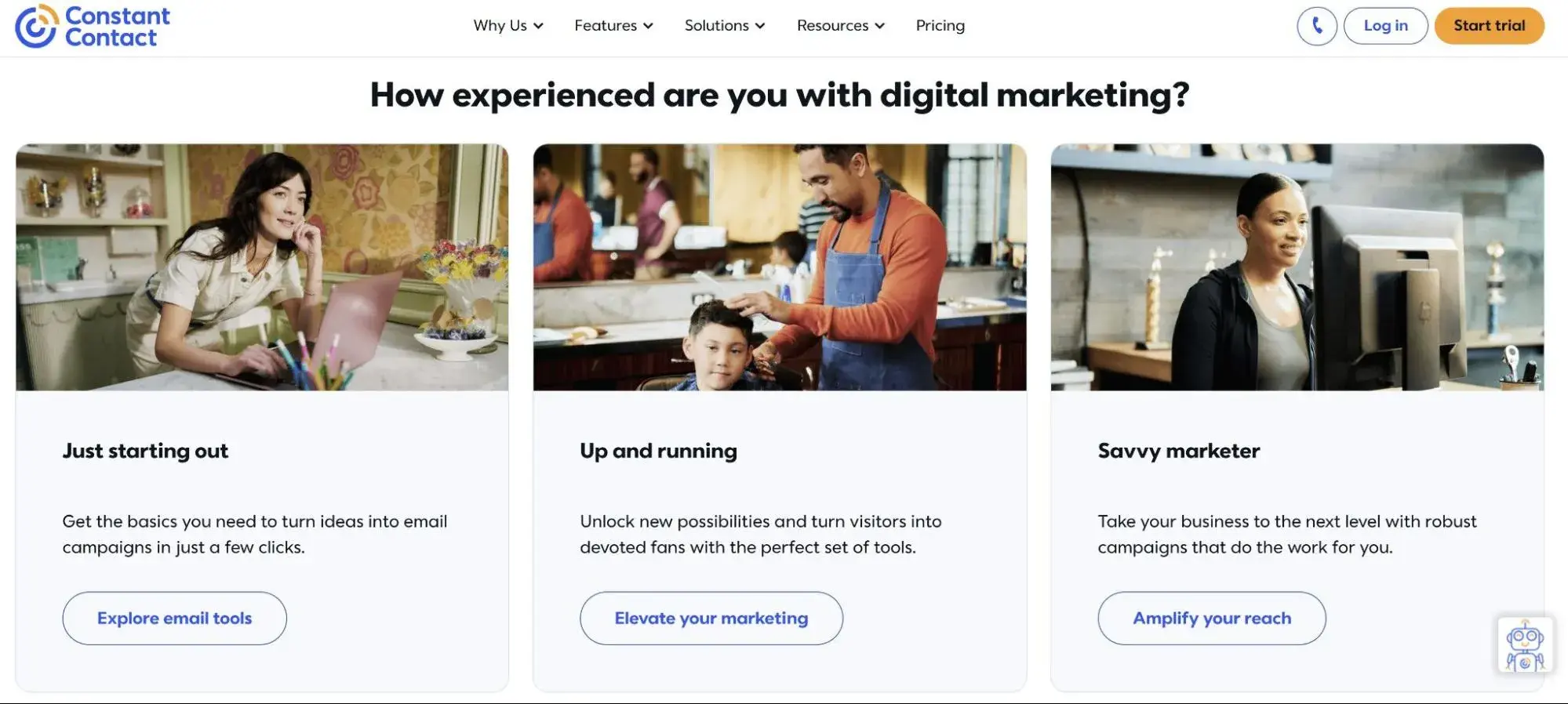Open the Pricing menu item
1568x704 pixels.
(940, 26)
